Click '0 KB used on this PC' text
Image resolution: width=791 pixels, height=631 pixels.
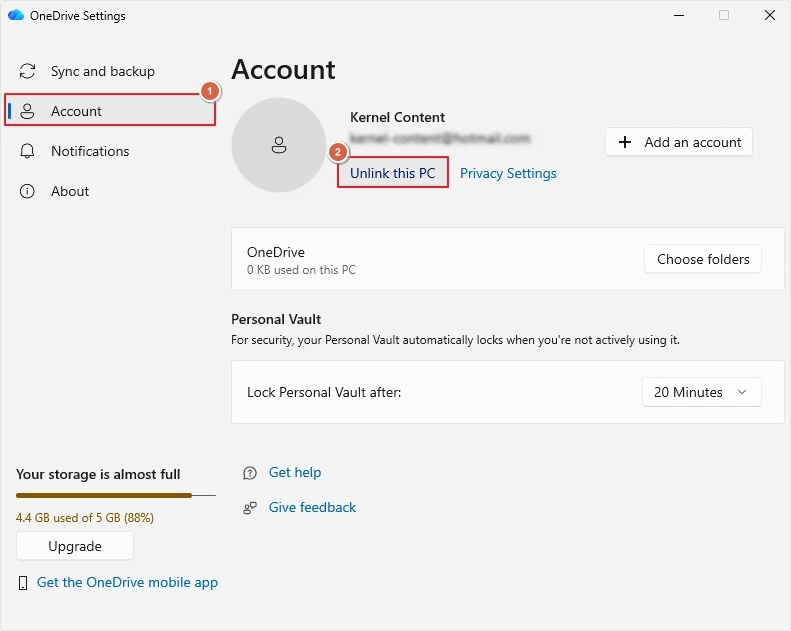301,270
